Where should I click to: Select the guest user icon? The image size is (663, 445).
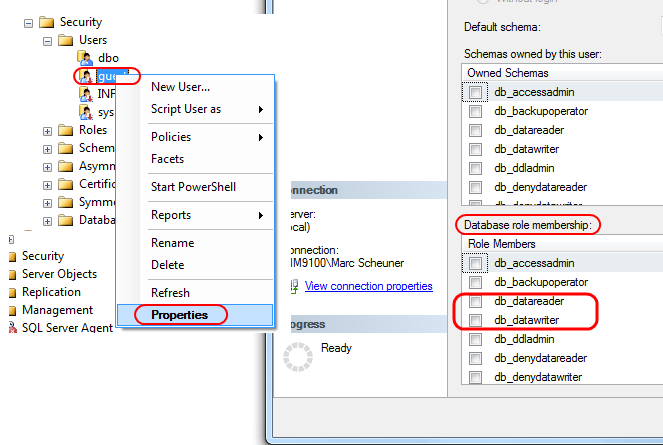[x=86, y=77]
